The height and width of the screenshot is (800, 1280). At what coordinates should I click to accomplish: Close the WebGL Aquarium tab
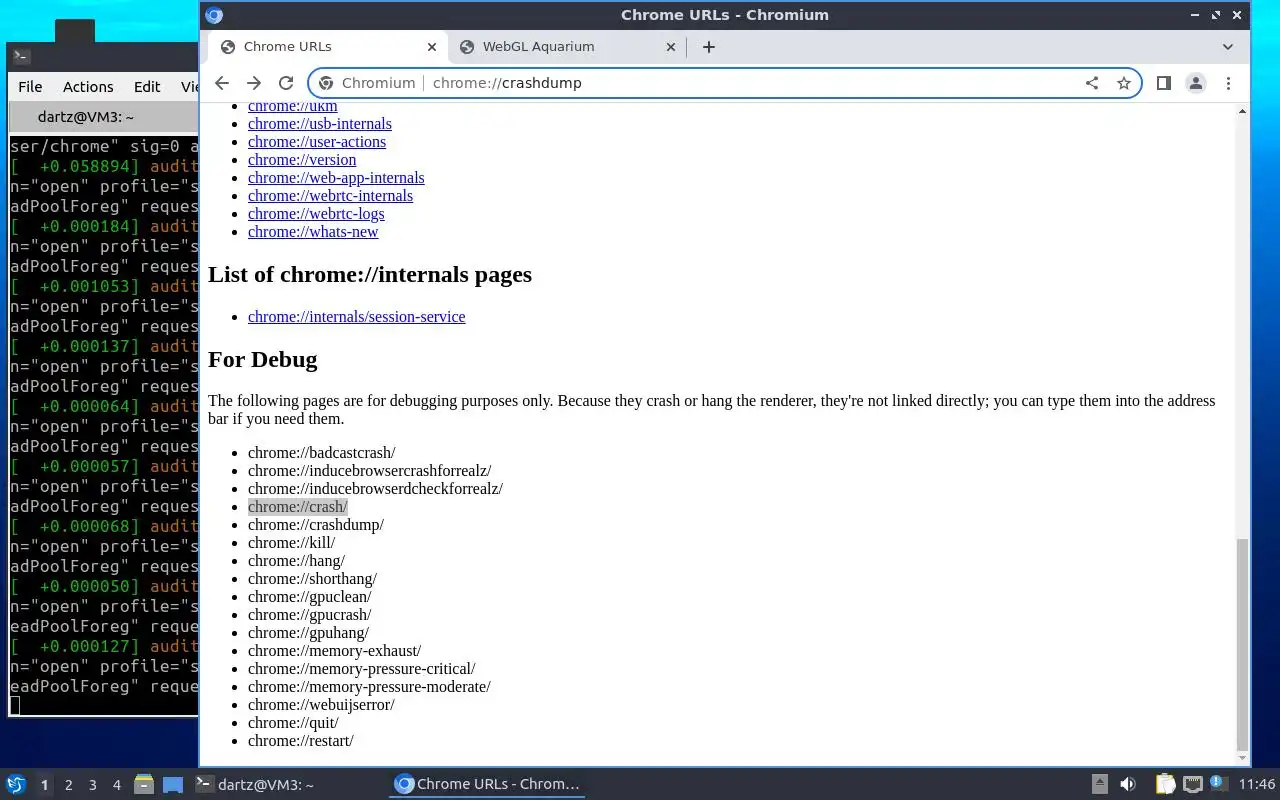671,47
